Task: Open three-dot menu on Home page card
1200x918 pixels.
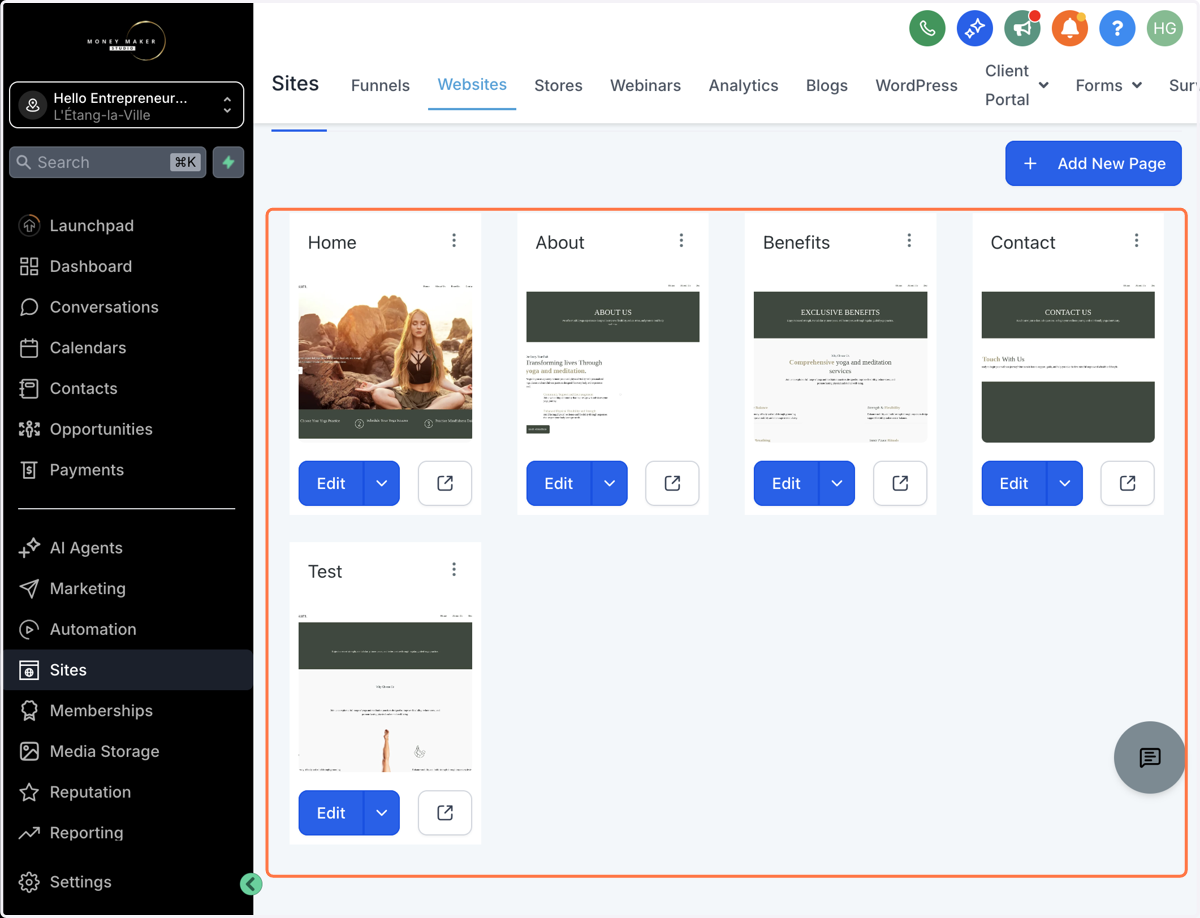Action: (454, 240)
